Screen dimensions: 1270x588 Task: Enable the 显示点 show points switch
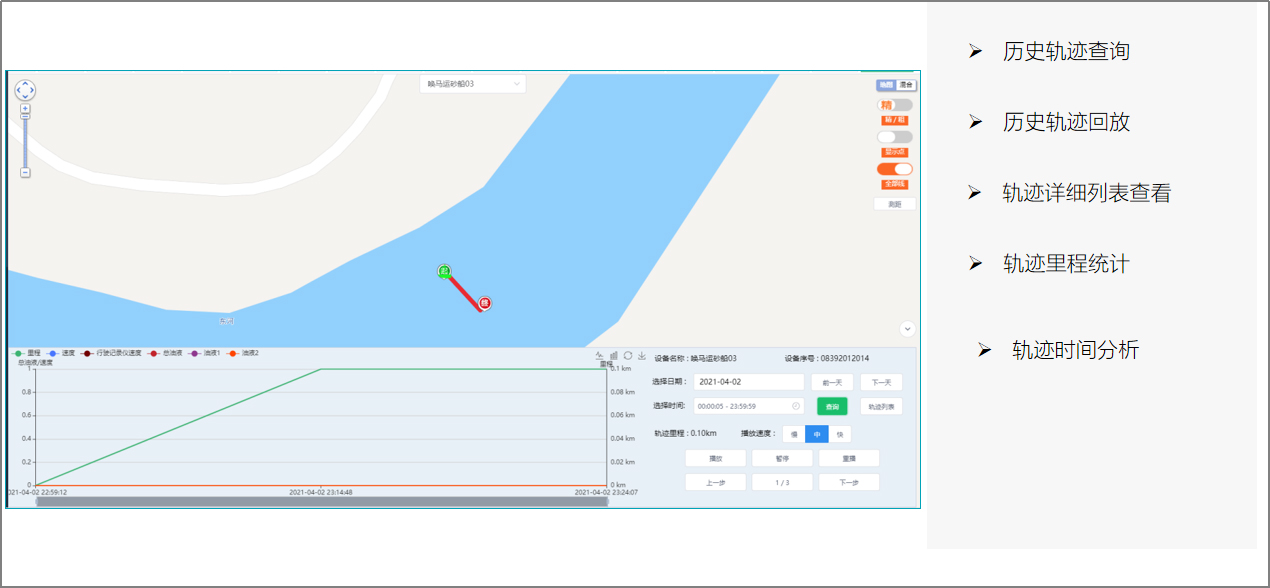(x=894, y=137)
